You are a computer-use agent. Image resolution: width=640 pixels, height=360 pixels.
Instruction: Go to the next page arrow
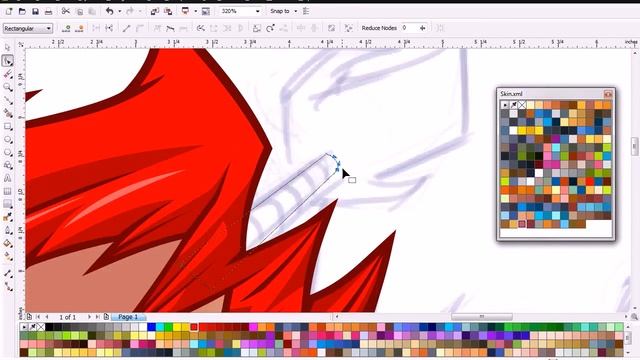point(89,317)
